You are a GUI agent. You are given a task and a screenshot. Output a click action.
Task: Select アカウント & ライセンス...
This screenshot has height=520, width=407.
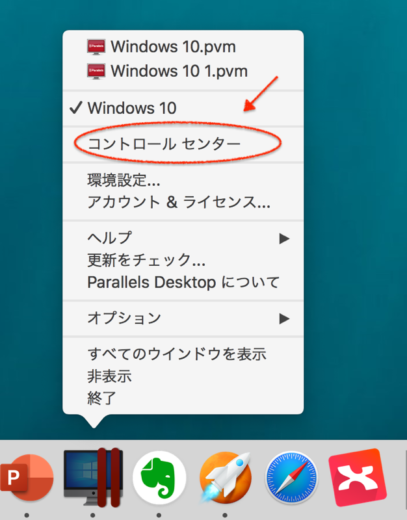183,202
